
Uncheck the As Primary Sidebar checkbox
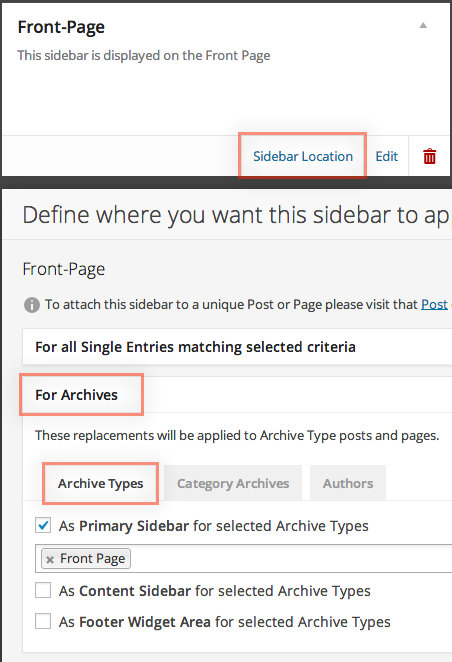coord(43,526)
